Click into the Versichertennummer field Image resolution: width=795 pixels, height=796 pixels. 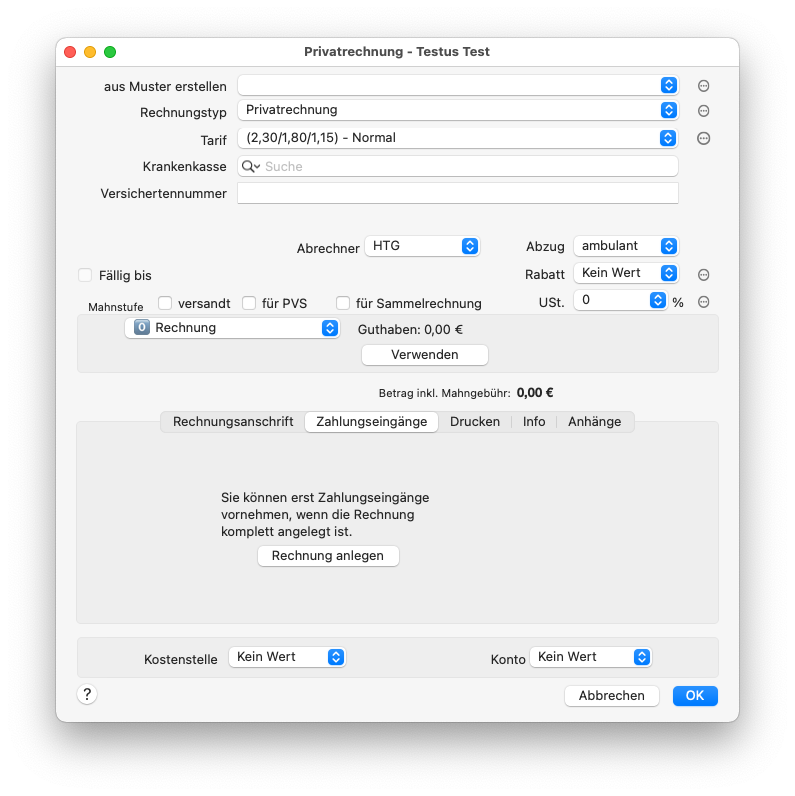(458, 193)
